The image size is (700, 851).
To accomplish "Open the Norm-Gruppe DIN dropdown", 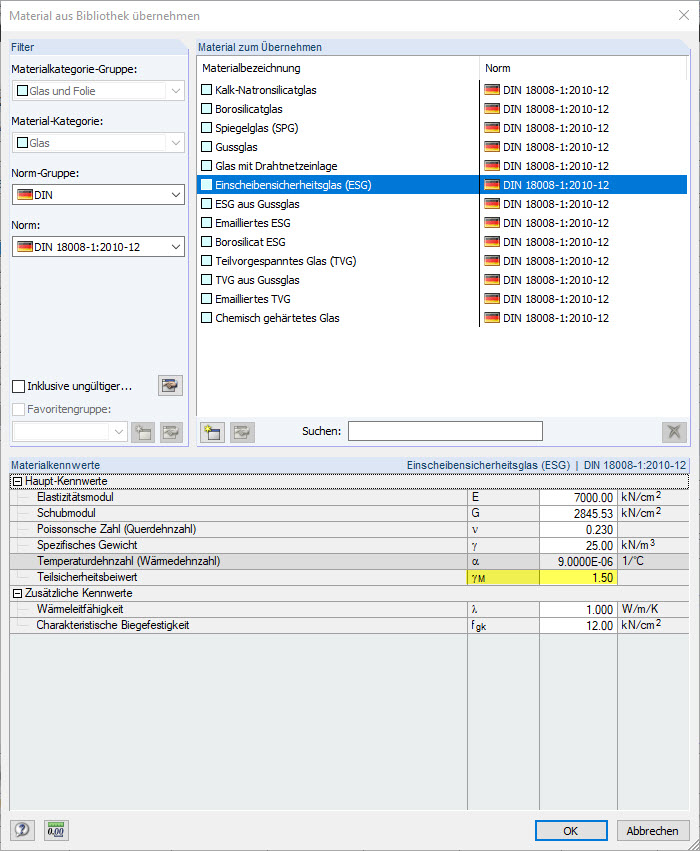I will (175, 194).
